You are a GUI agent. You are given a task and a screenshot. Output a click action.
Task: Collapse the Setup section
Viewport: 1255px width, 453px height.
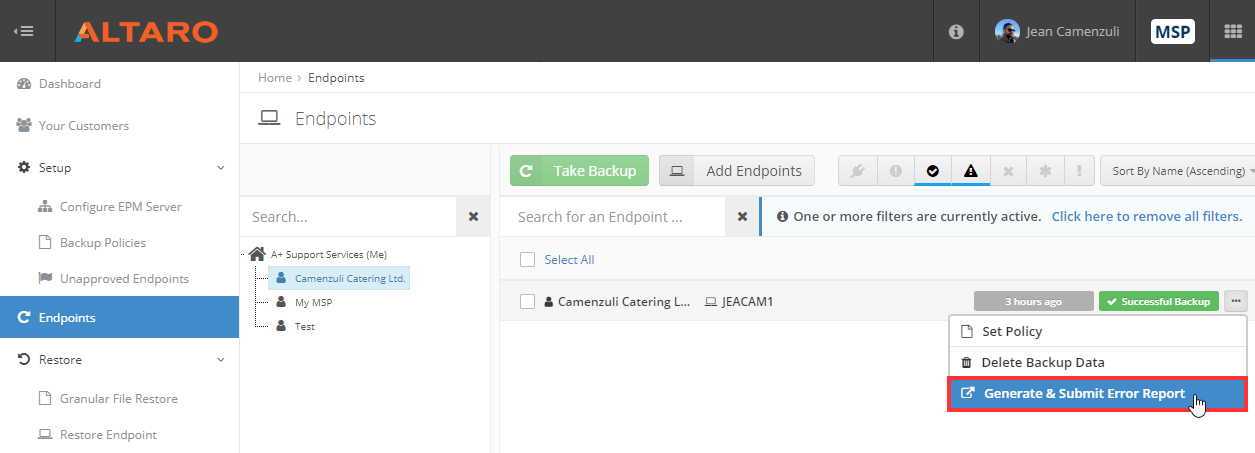[x=120, y=168]
